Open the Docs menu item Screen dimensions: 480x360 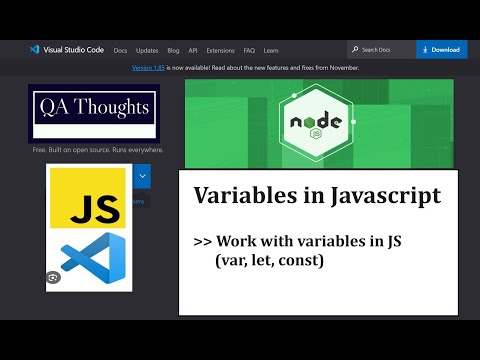pyautogui.click(x=120, y=51)
